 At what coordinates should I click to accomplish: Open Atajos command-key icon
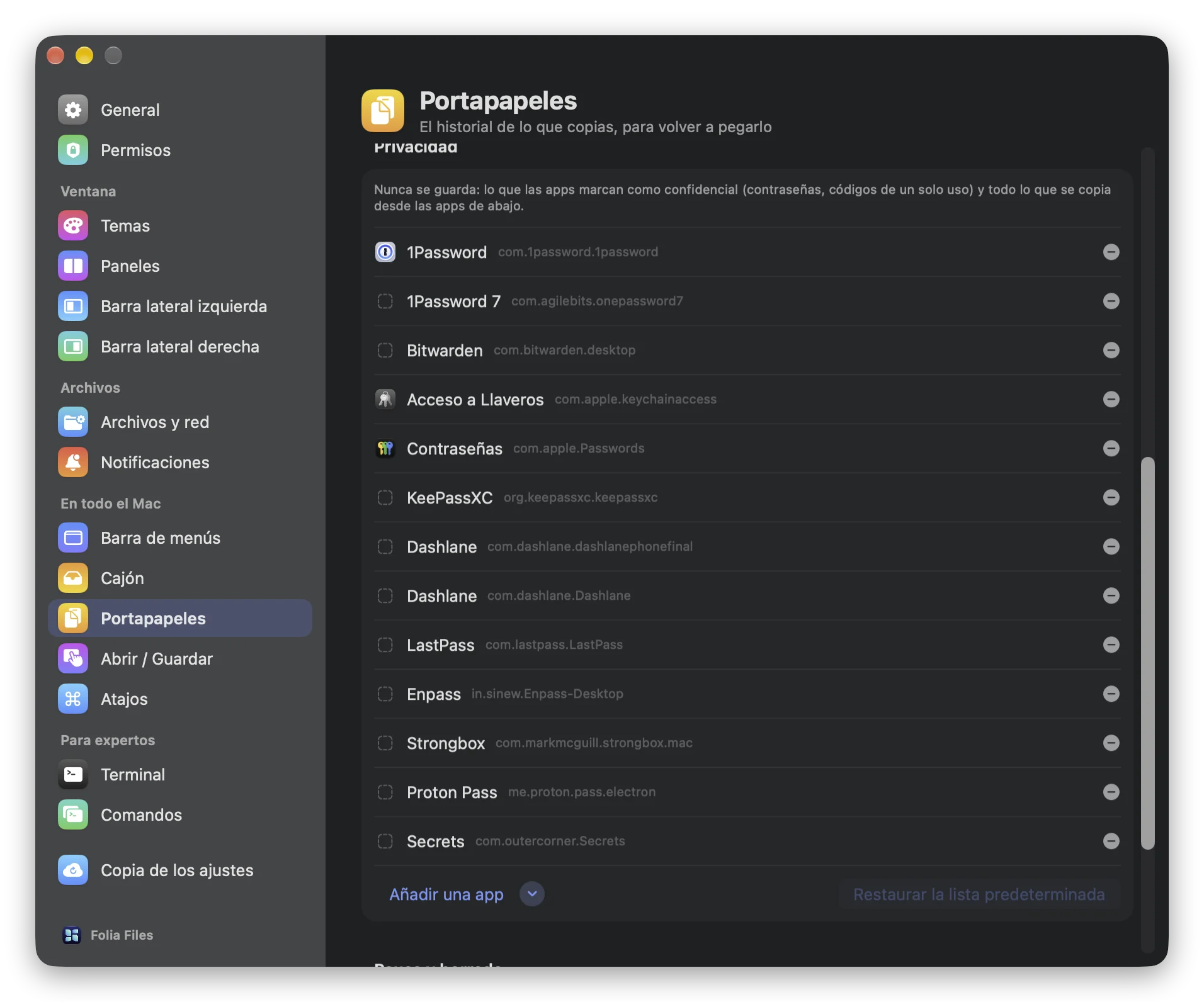(x=73, y=699)
